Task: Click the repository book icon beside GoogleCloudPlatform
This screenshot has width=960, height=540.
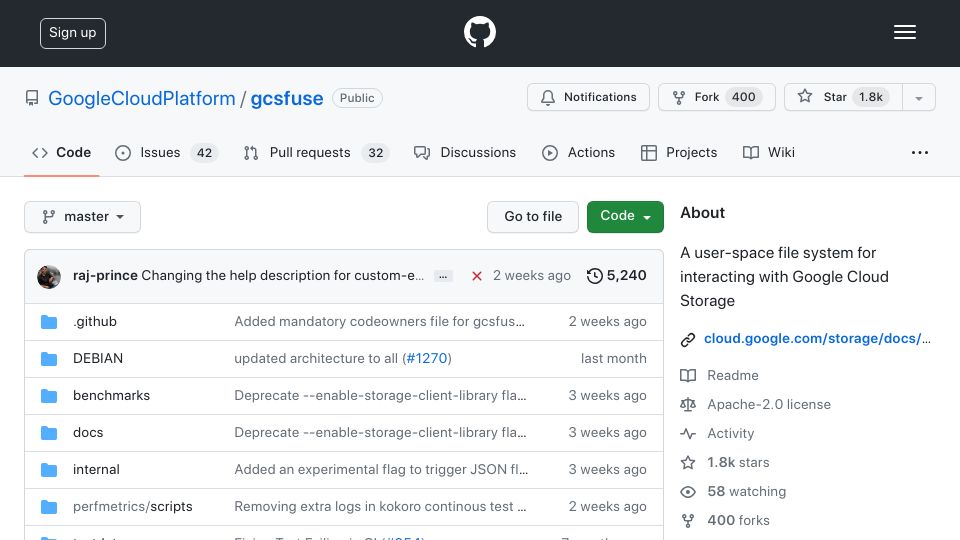Action: [32, 98]
